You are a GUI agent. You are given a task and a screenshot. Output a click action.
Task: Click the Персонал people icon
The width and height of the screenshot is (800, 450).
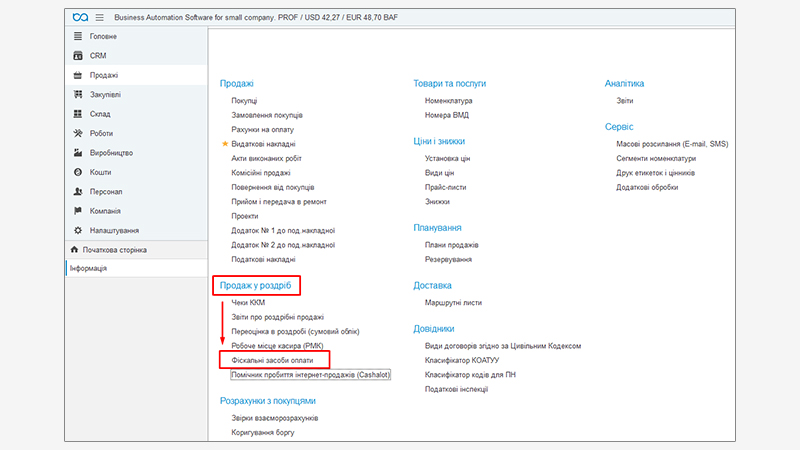[78, 191]
